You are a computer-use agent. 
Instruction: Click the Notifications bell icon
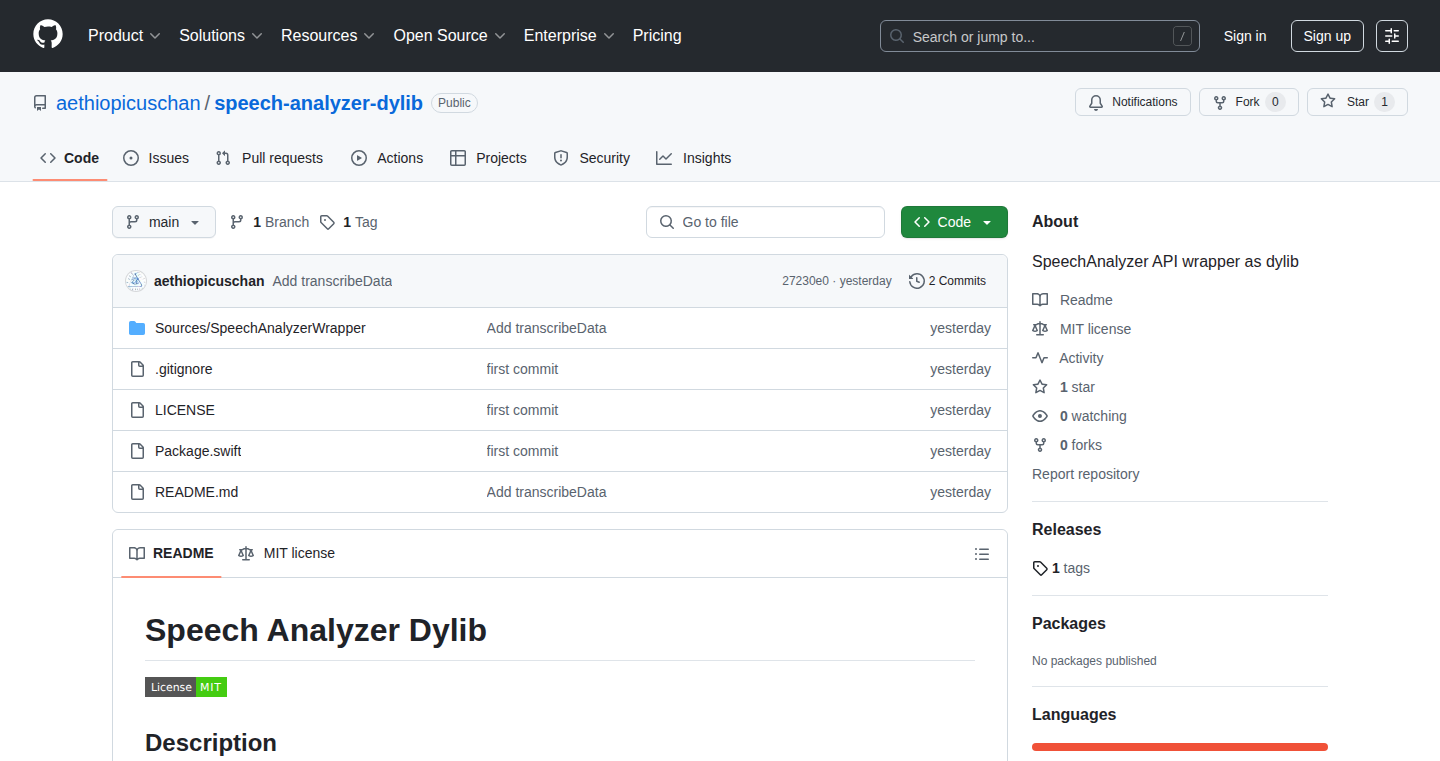[x=1096, y=102]
